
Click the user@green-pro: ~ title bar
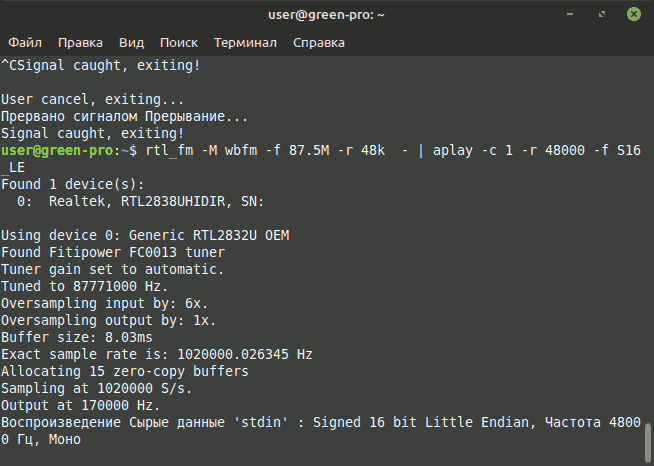pos(327,15)
